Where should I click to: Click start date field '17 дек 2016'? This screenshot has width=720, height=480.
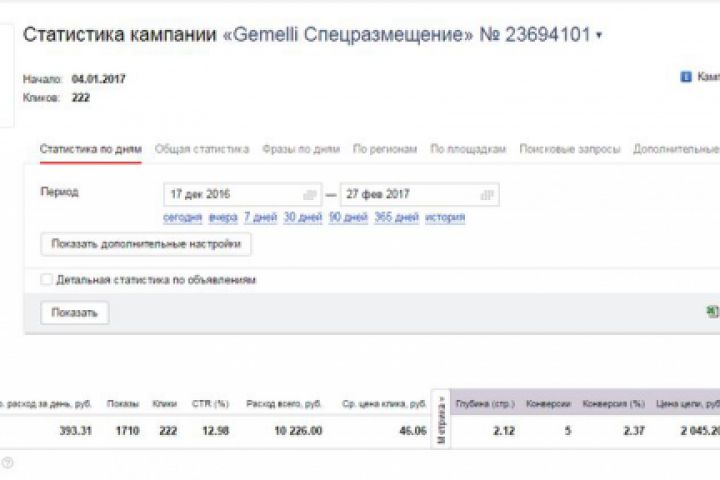coord(242,194)
